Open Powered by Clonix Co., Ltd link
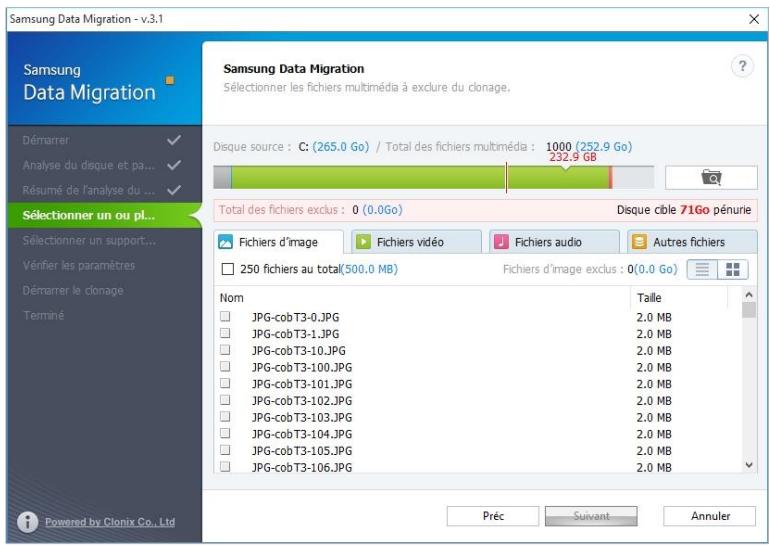This screenshot has width=770, height=545. (x=110, y=522)
